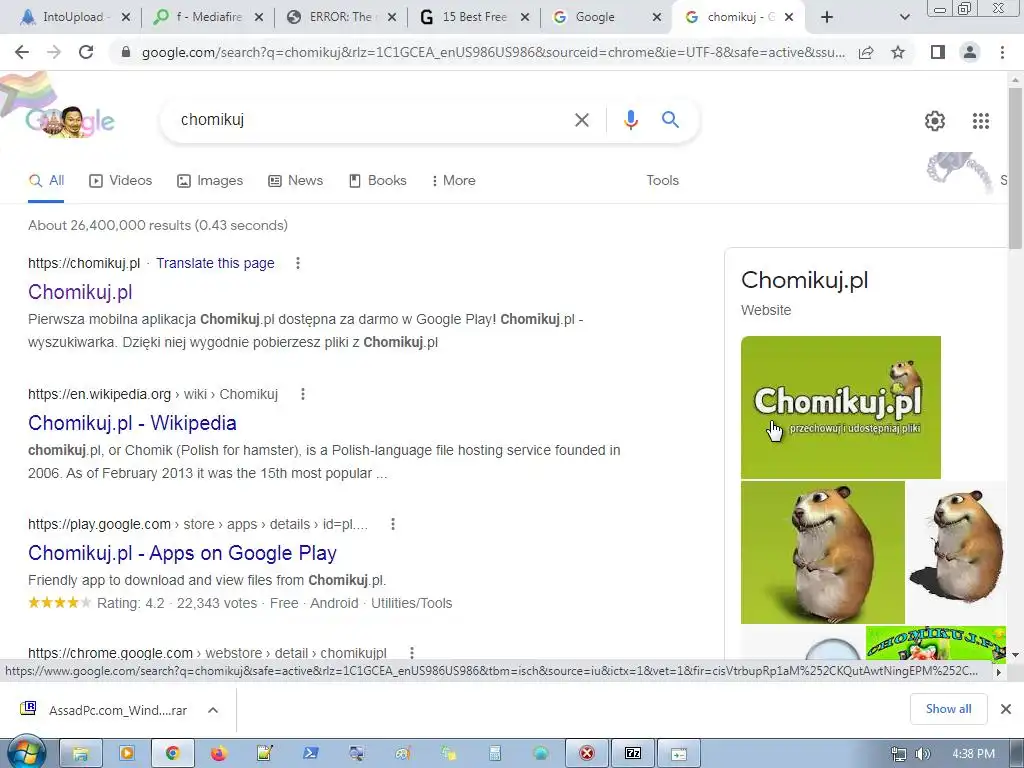Open Chrome three-dot menu

point(1002,52)
